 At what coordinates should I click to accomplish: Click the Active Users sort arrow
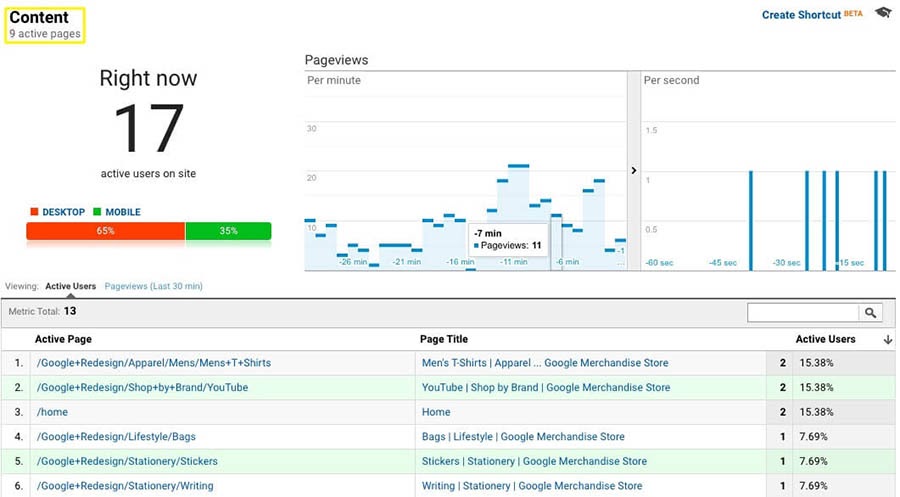pyautogui.click(x=888, y=339)
